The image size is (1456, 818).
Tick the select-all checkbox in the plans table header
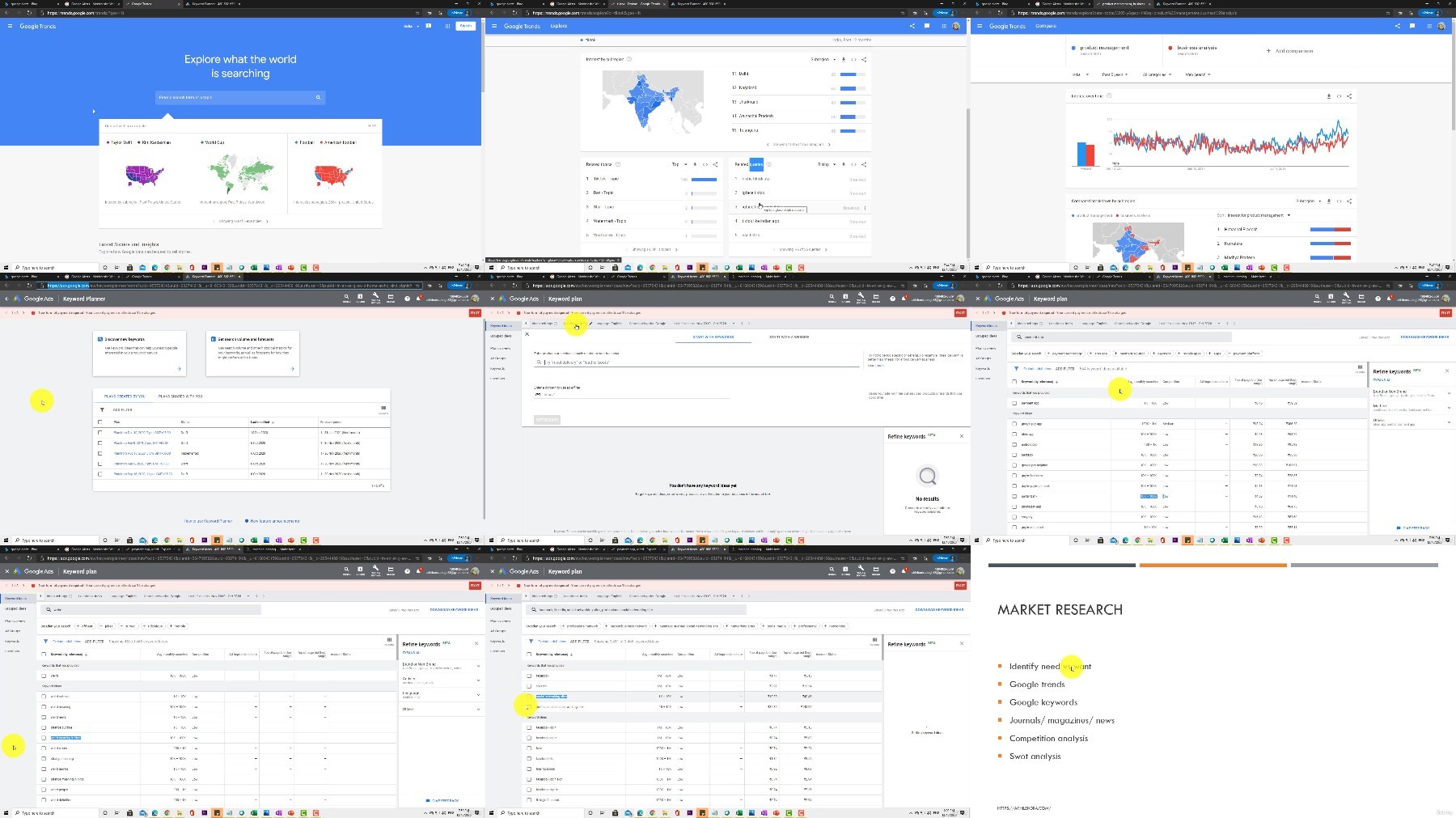(100, 422)
